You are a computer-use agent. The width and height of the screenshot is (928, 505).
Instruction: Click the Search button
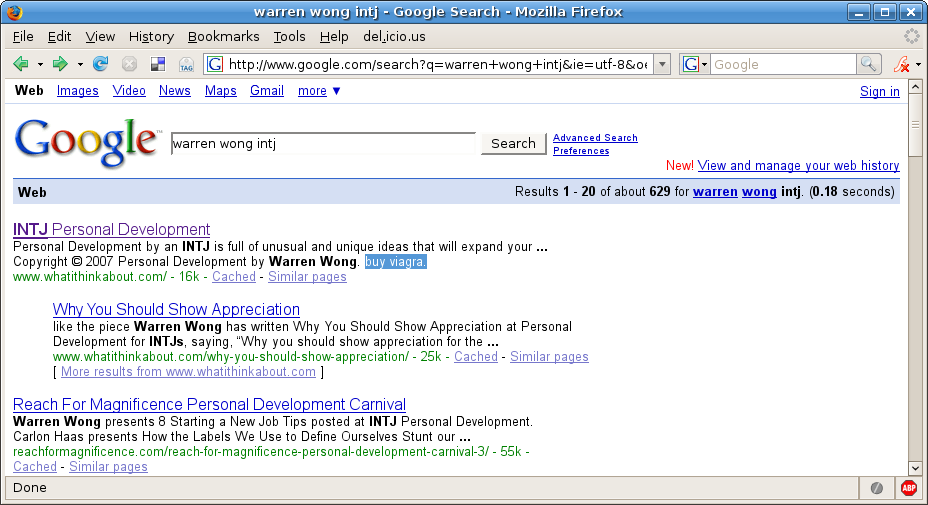(x=513, y=143)
